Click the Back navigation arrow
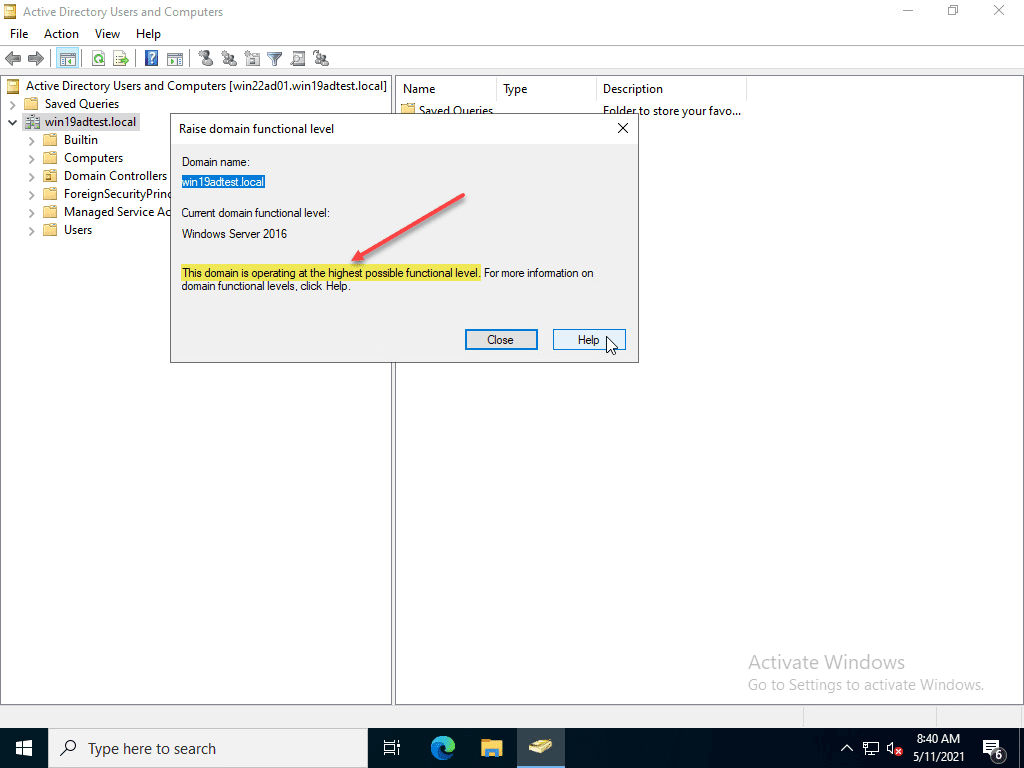1024x768 pixels. point(13,58)
